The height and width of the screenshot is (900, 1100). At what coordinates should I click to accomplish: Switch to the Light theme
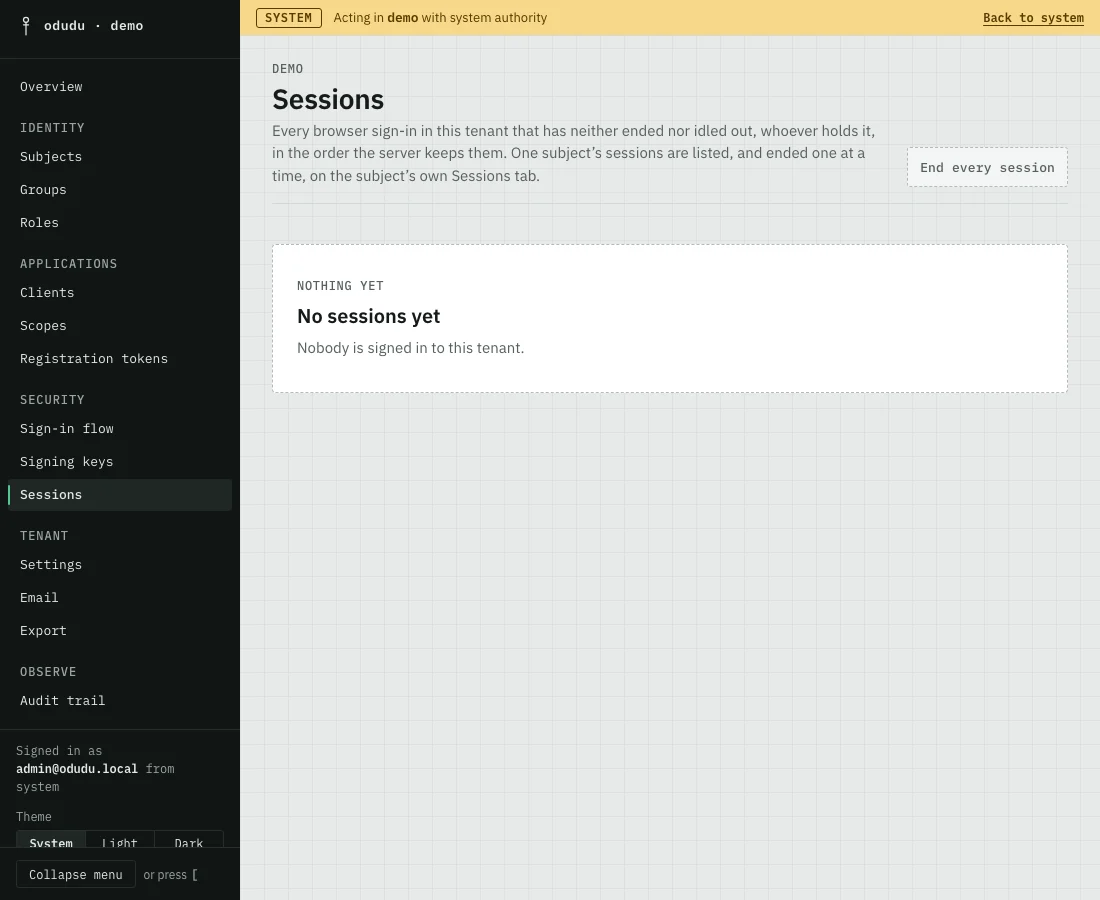(x=120, y=840)
